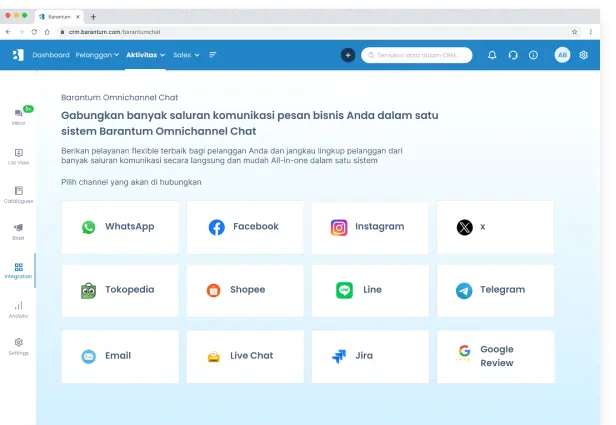
Task: Click the blue plus add button
Action: (x=347, y=55)
